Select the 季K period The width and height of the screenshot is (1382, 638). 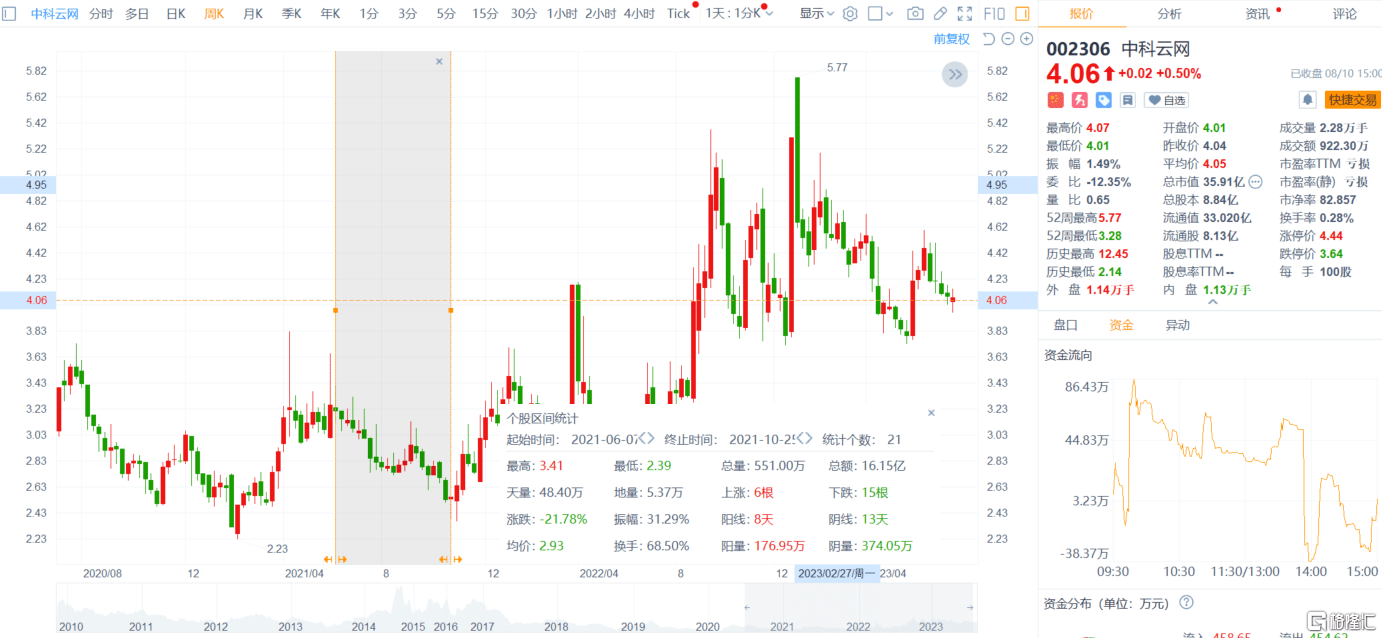[291, 14]
